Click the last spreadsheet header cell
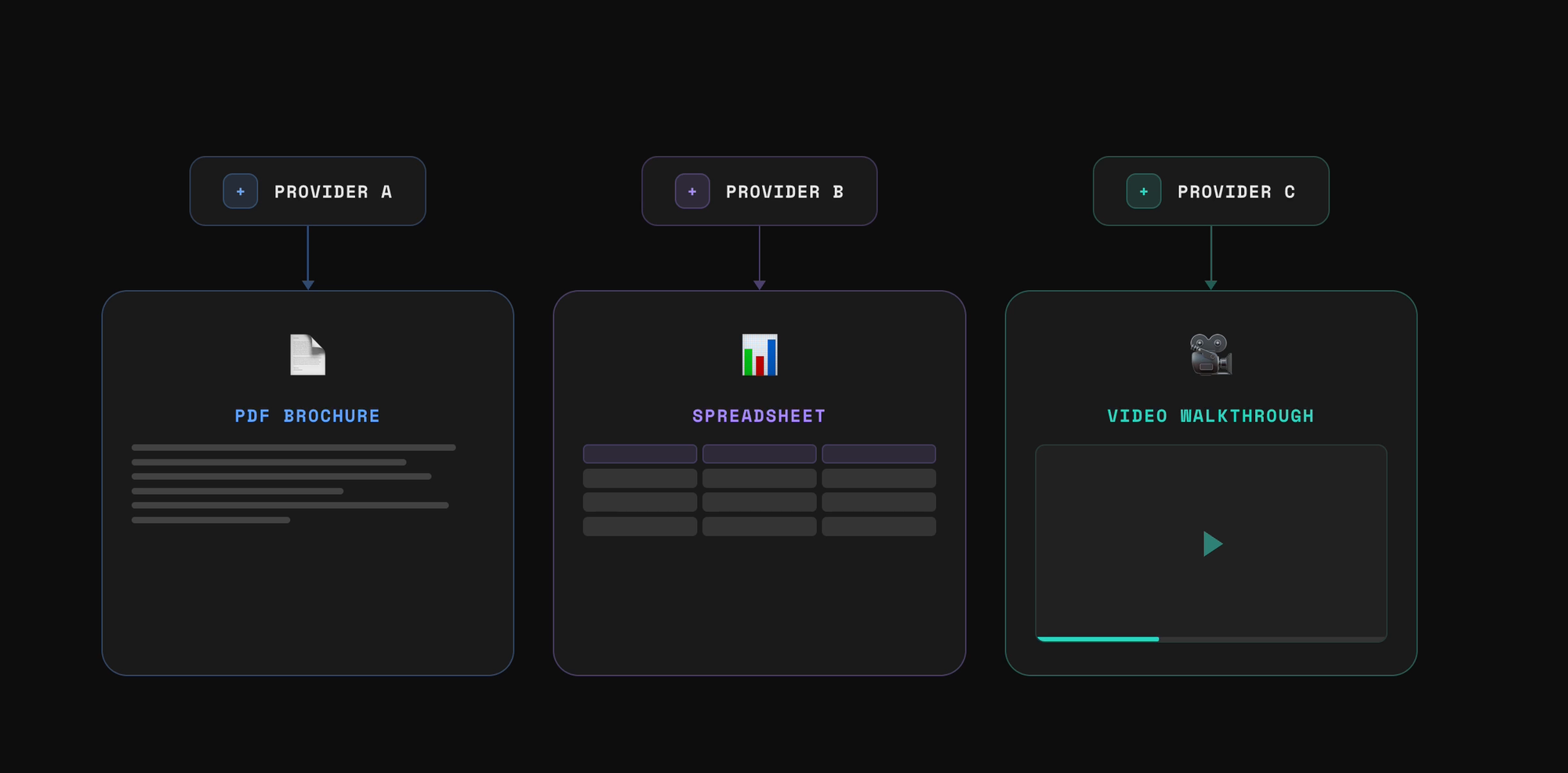The width and height of the screenshot is (1568, 773). pos(878,454)
